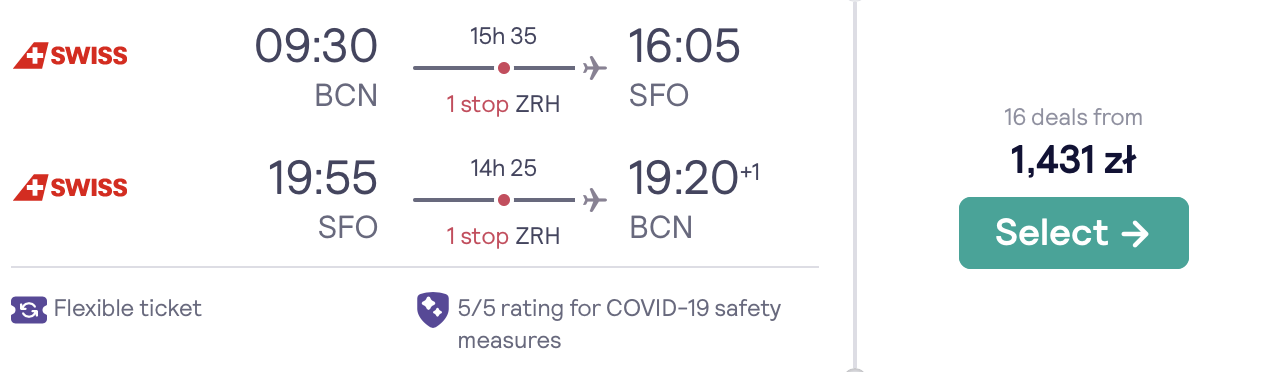Click the Flexible ticket label
The width and height of the screenshot is (1264, 372).
128,308
